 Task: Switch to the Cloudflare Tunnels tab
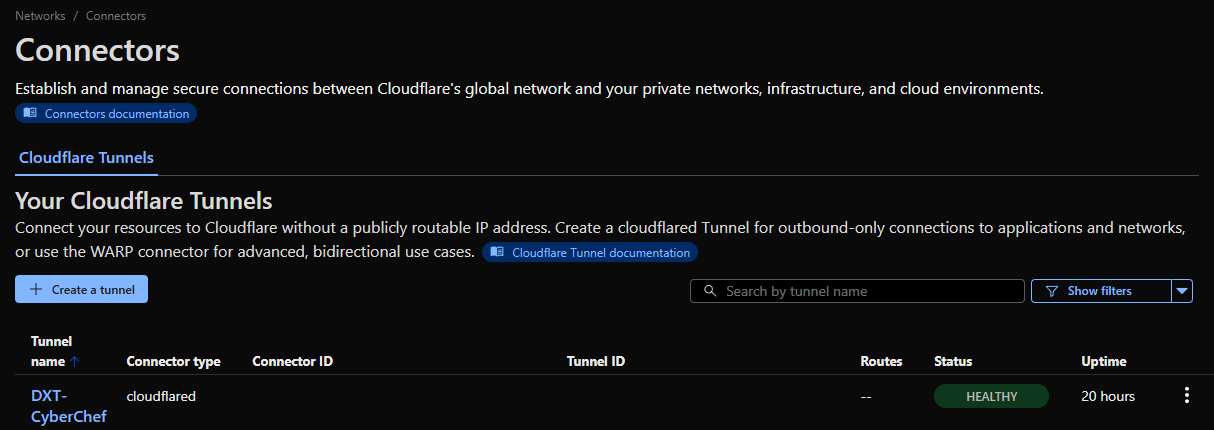tap(86, 158)
